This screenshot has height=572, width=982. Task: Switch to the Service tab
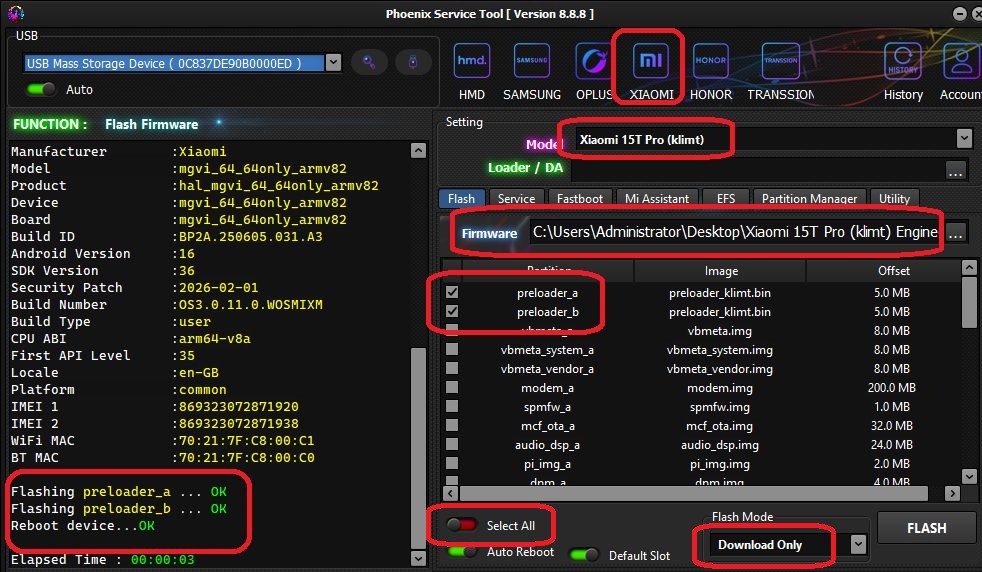516,198
